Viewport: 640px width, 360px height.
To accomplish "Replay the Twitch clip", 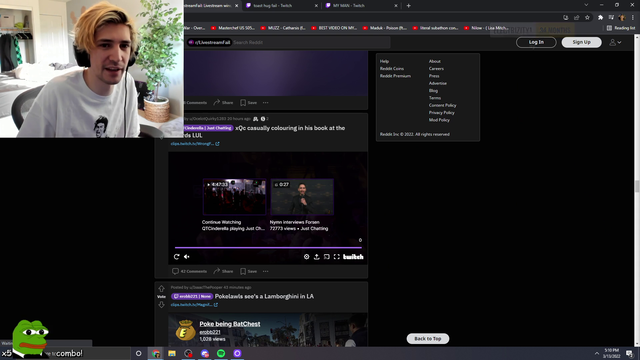I will click(x=176, y=257).
